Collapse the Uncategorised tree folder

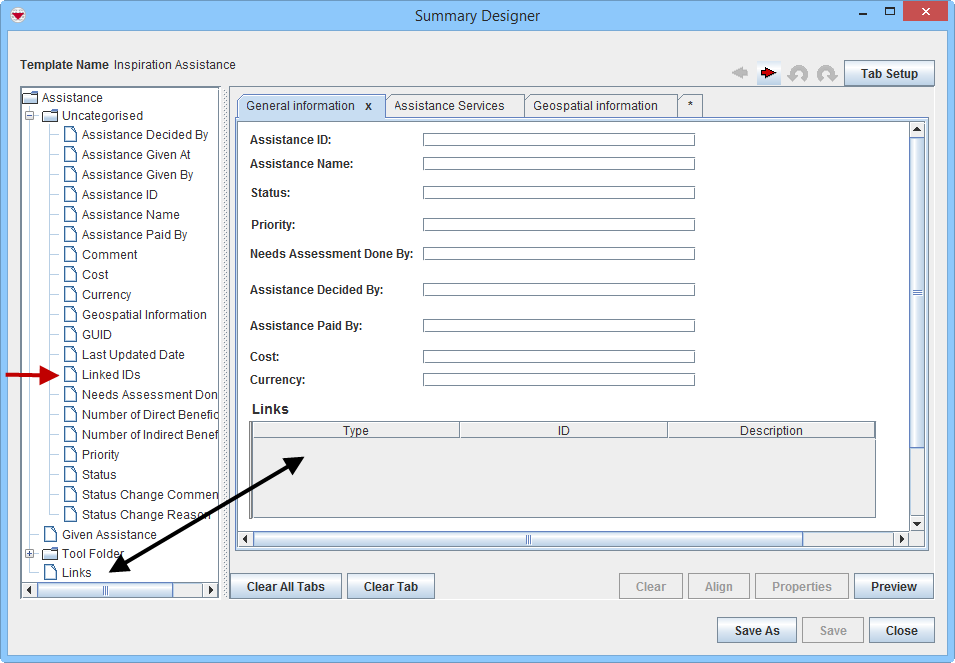tap(30, 116)
